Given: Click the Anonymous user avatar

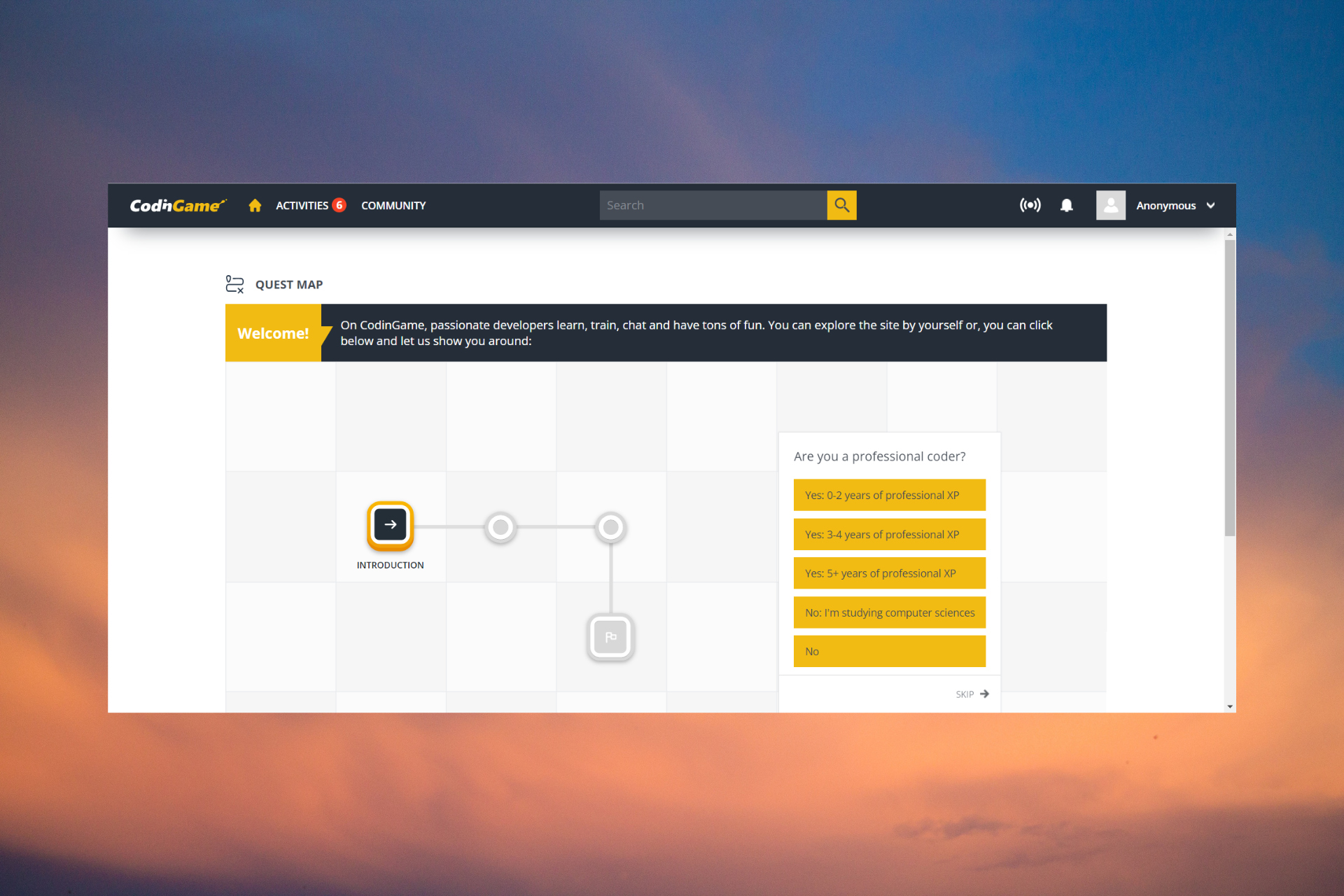Looking at the screenshot, I should (x=1110, y=205).
